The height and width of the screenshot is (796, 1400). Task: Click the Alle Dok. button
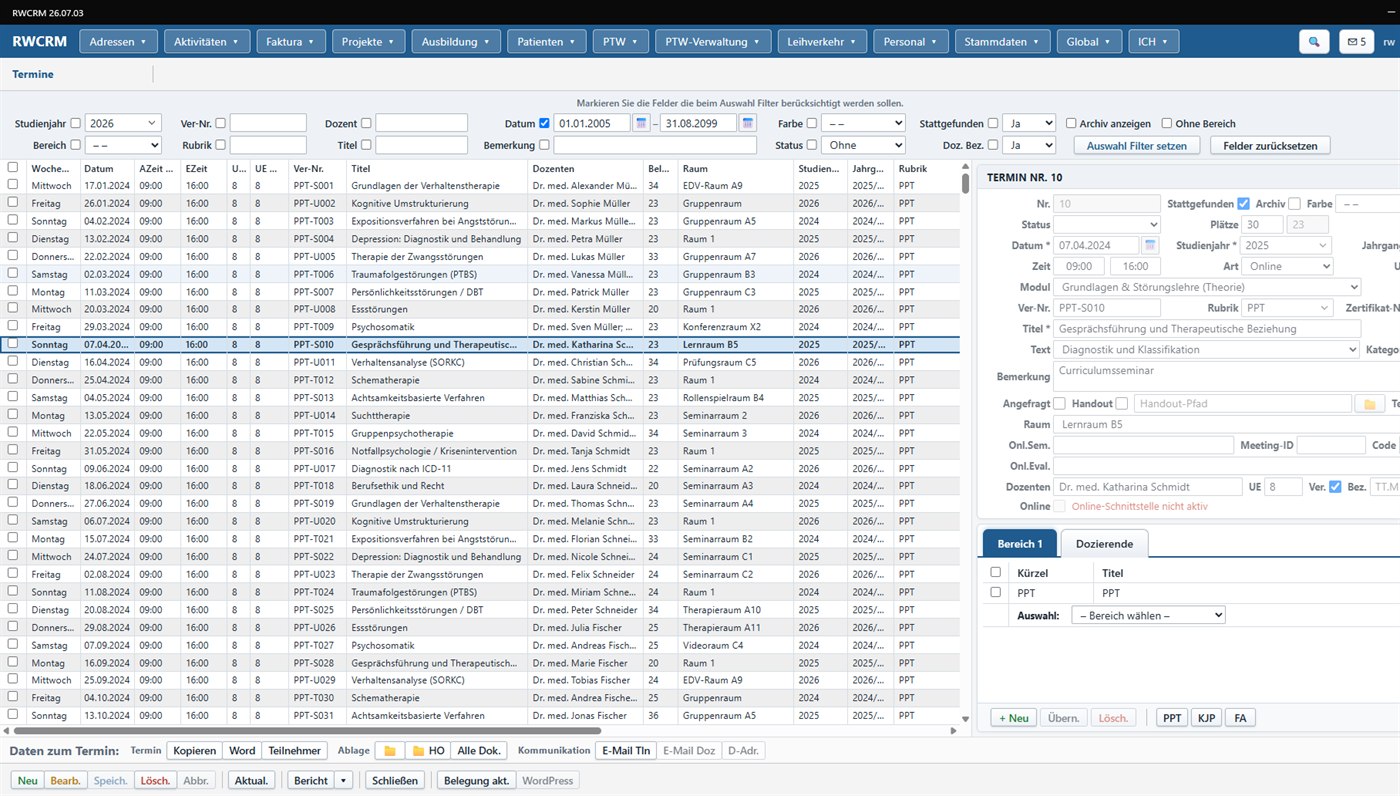coord(479,751)
